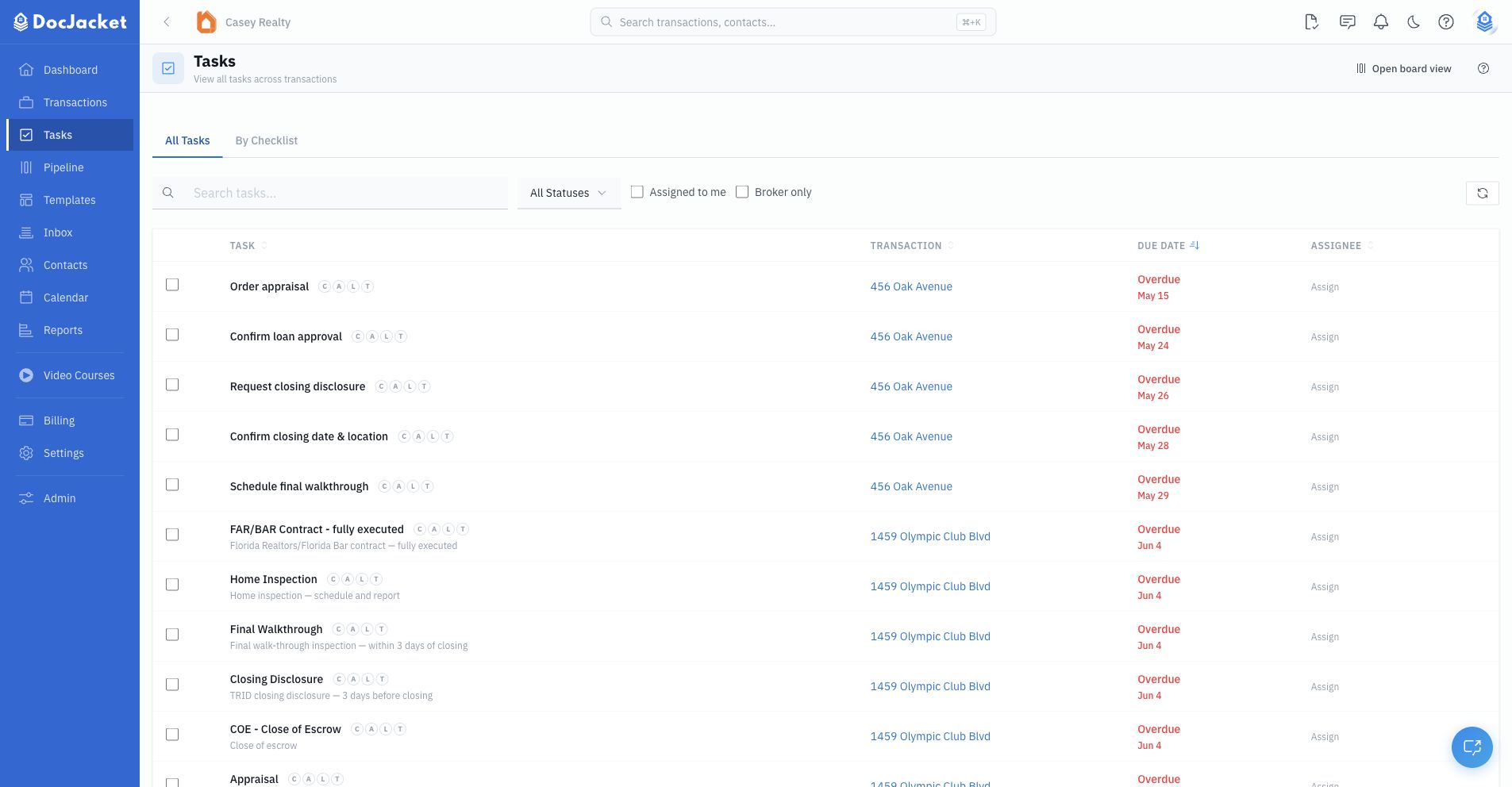The width and height of the screenshot is (1512, 787).
Task: Open 1459 Olympic Club Blvd for Home Inspection
Action: pos(930,586)
